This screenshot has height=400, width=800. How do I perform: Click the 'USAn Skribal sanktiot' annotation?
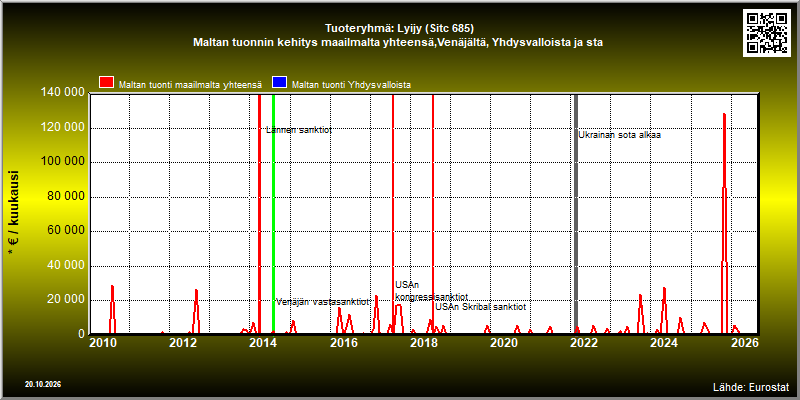tap(480, 307)
